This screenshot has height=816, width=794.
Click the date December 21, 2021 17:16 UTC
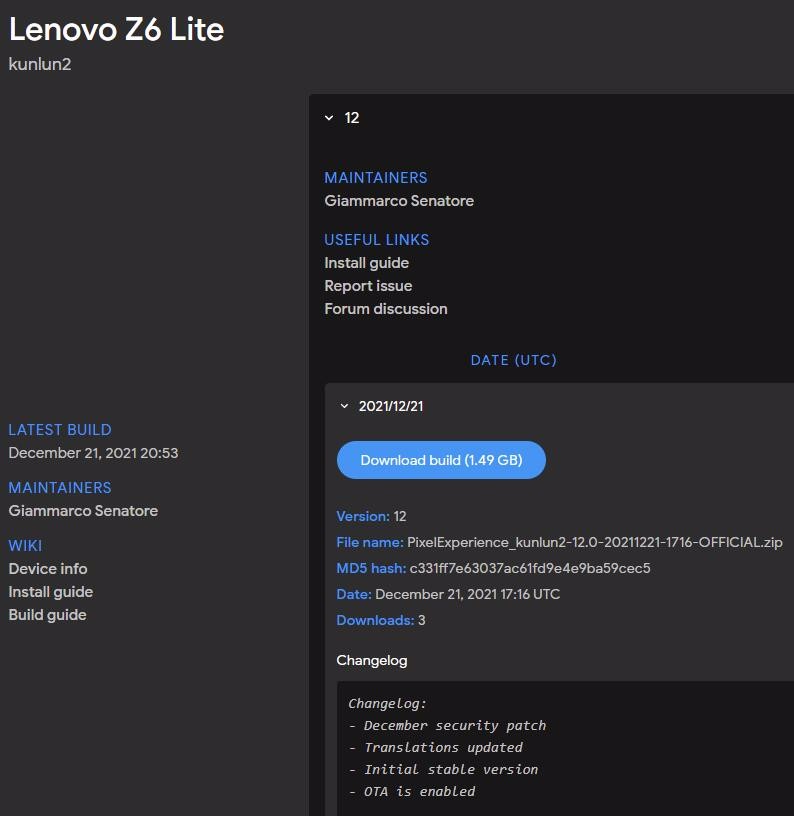[x=467, y=594]
